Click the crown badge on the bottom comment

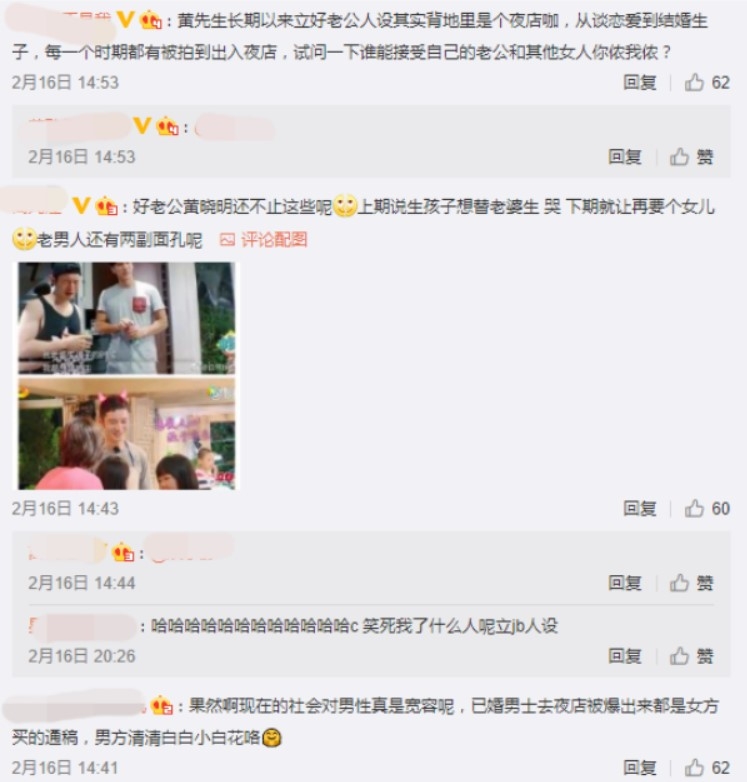pyautogui.click(x=162, y=705)
